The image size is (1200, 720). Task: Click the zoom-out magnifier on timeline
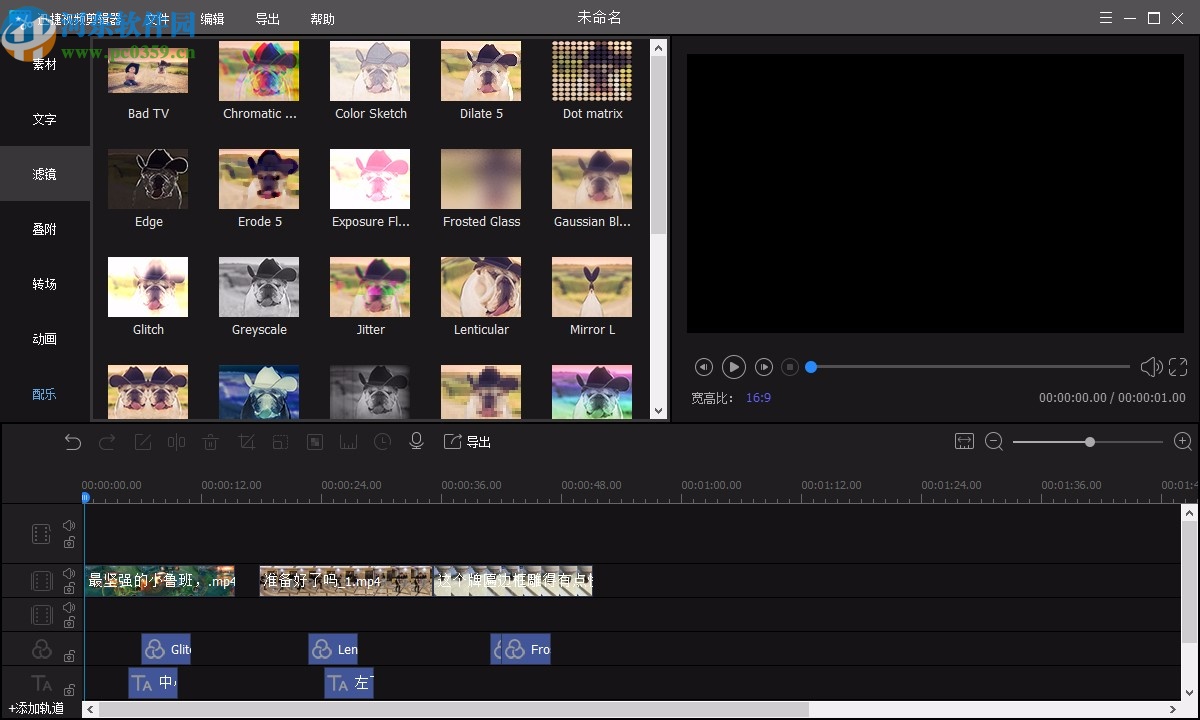(994, 442)
